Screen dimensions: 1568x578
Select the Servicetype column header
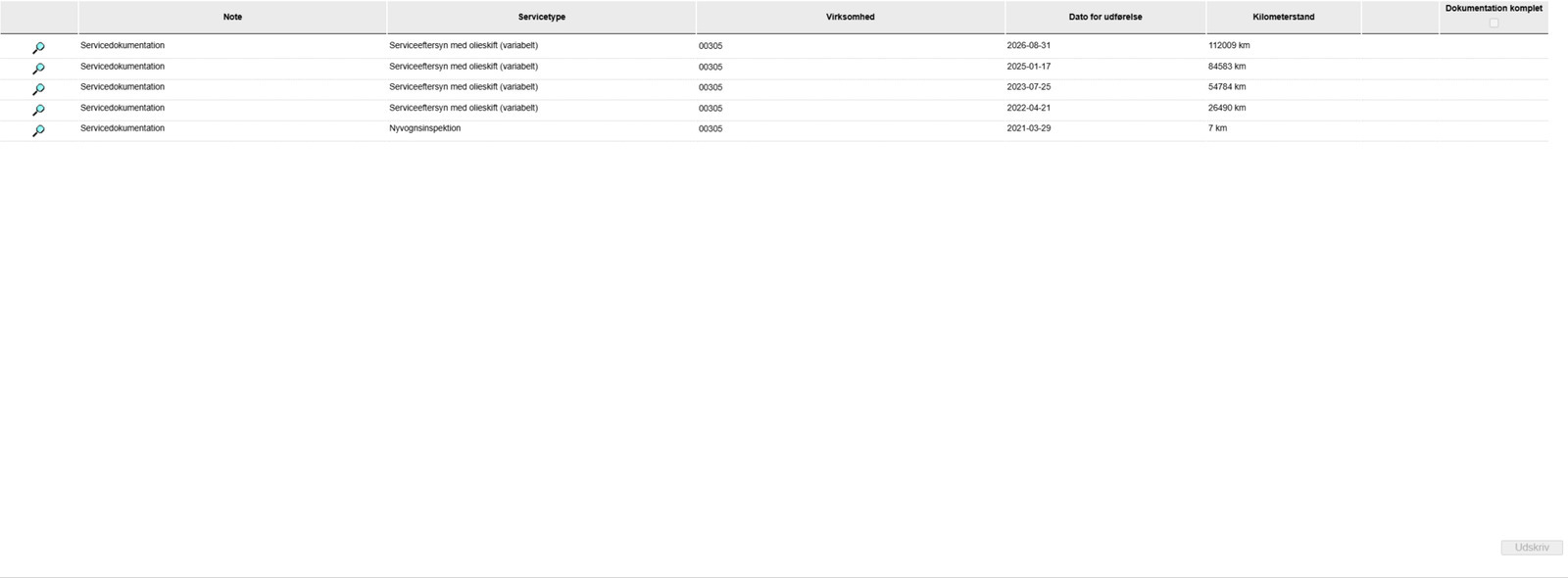542,17
